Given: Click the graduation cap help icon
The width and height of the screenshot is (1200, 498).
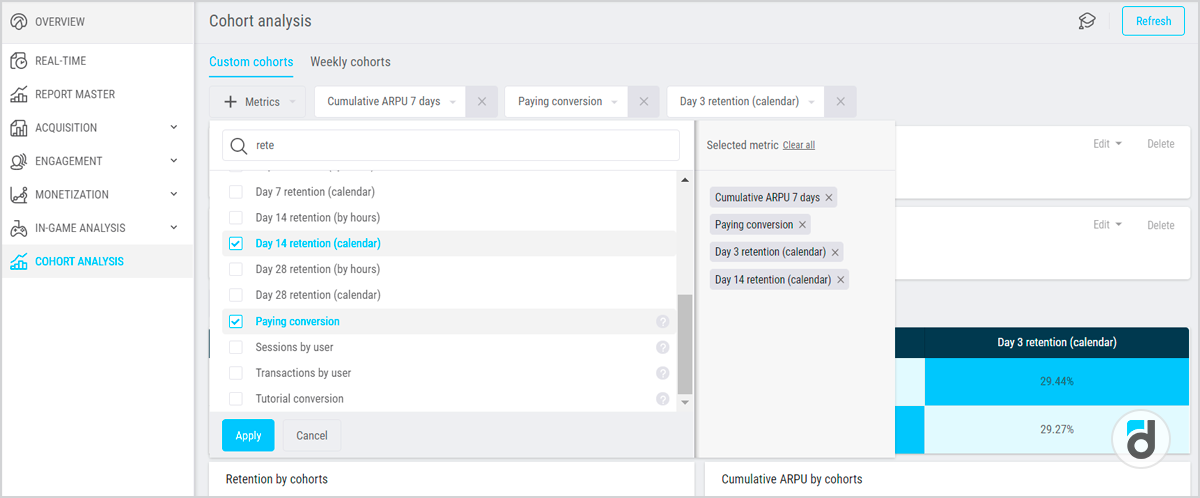Looking at the screenshot, I should [1087, 21].
